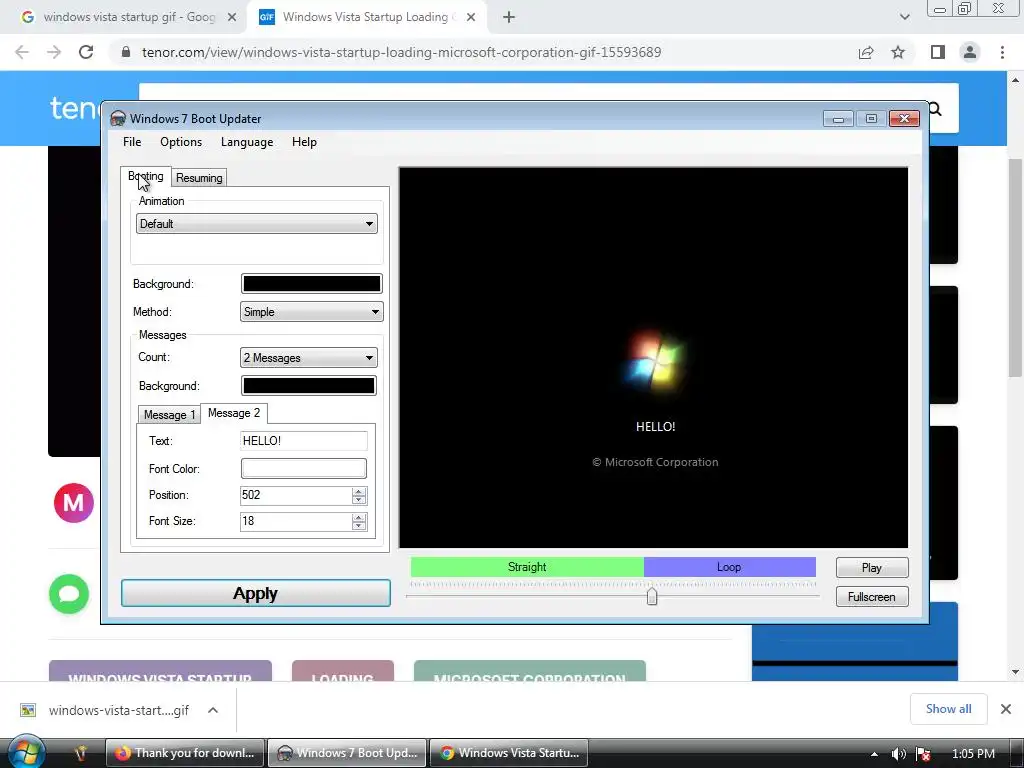Click the volume speaker tray icon

(x=899, y=754)
